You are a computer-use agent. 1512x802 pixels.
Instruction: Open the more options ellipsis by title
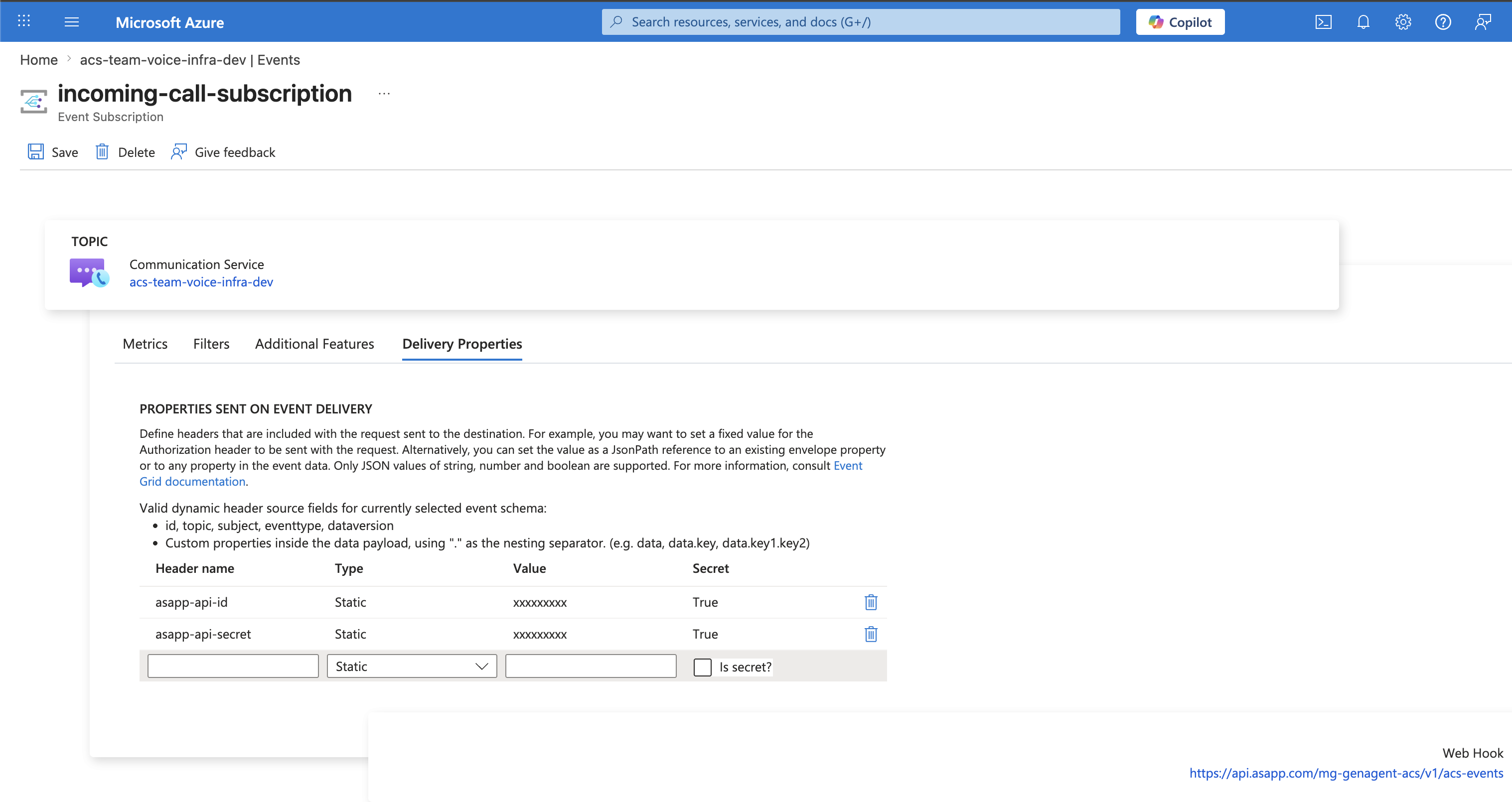tap(384, 94)
